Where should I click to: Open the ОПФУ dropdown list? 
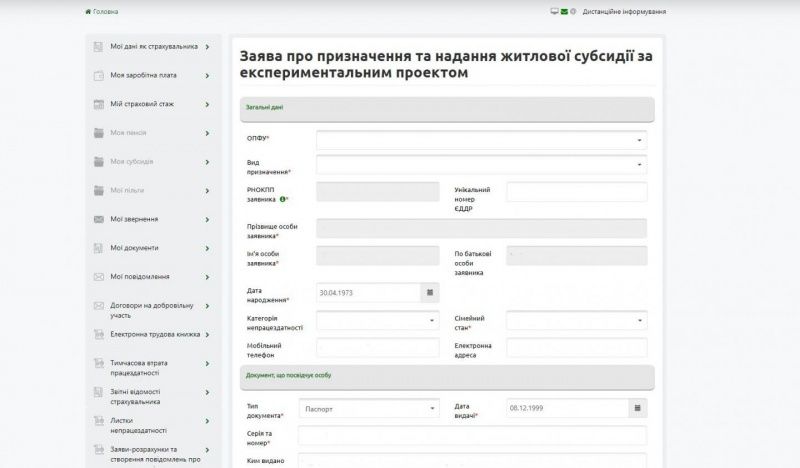click(x=481, y=140)
